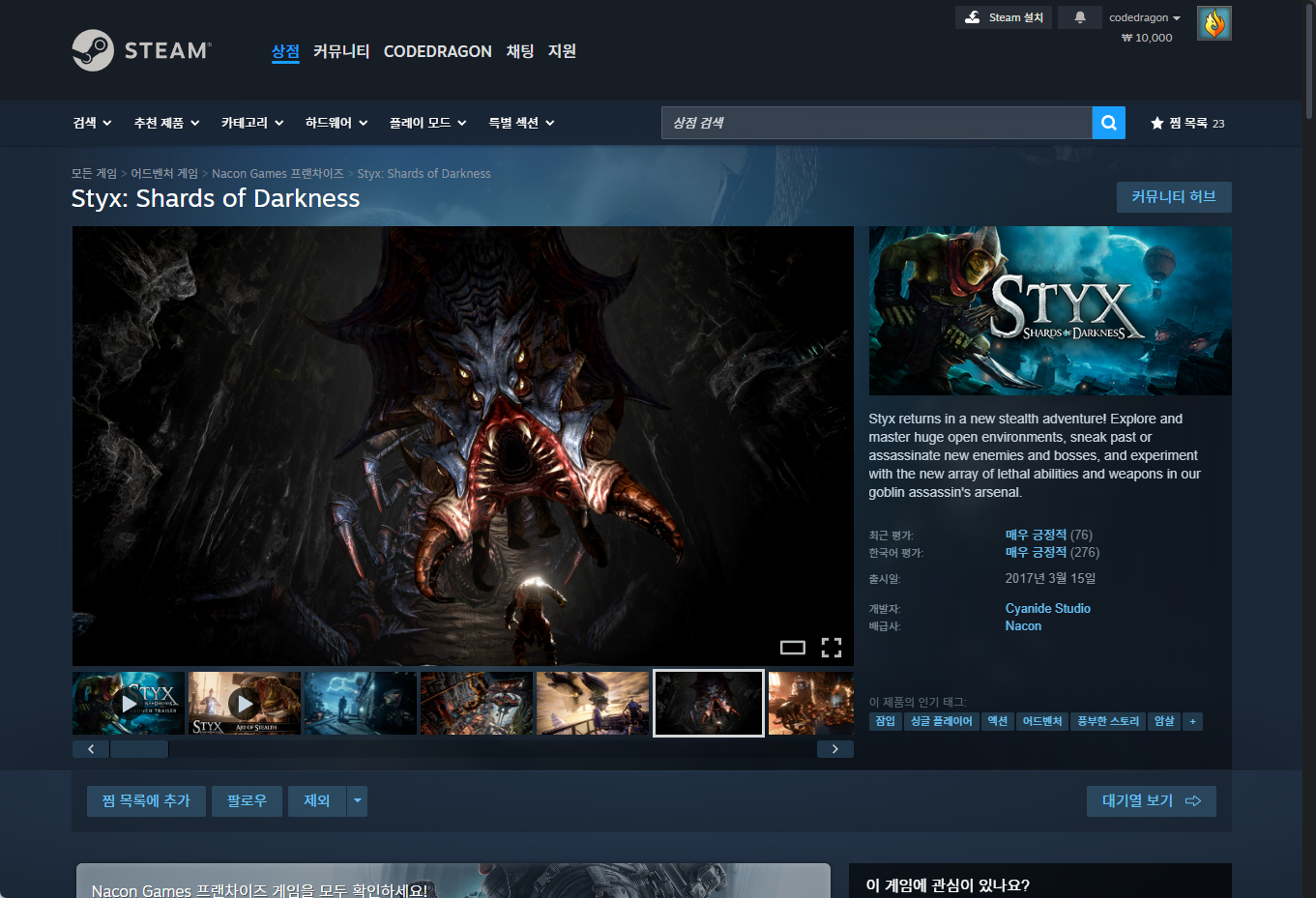Open the CODEDRAGON profile tab
Screen dimensions: 1316x898
tap(438, 51)
